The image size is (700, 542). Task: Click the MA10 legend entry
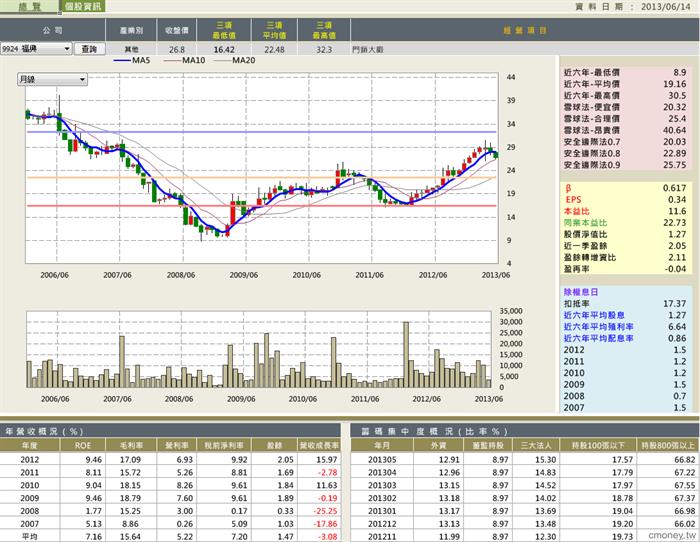click(x=185, y=60)
